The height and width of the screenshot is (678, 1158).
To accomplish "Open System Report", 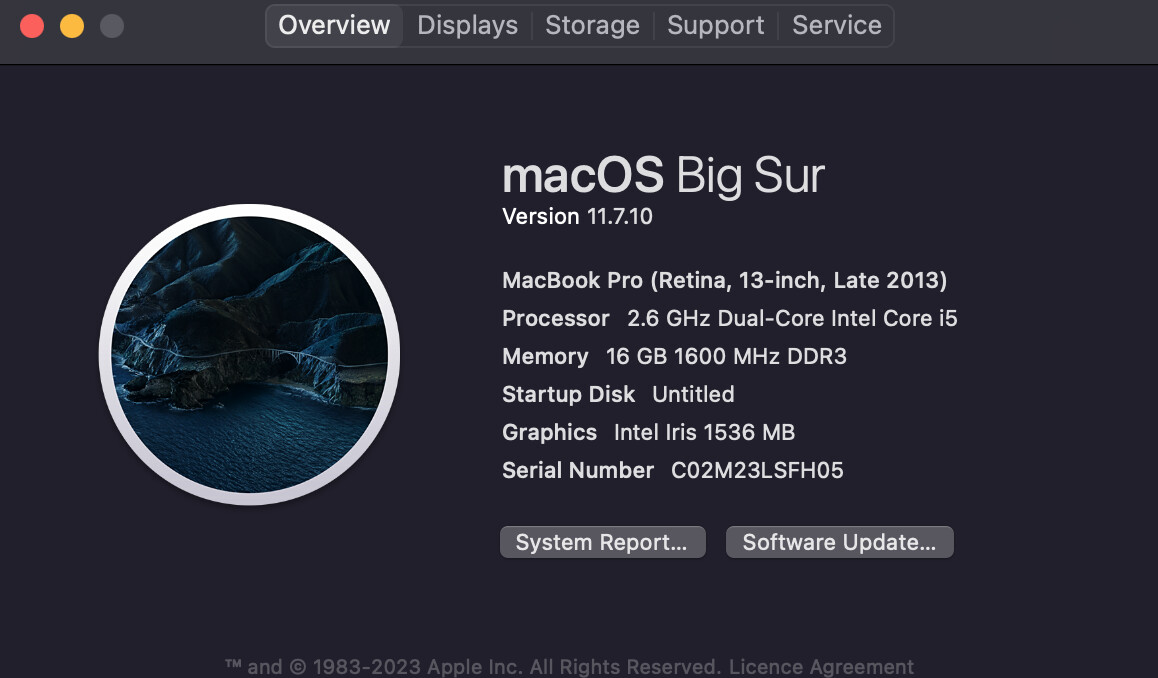I will tap(602, 542).
